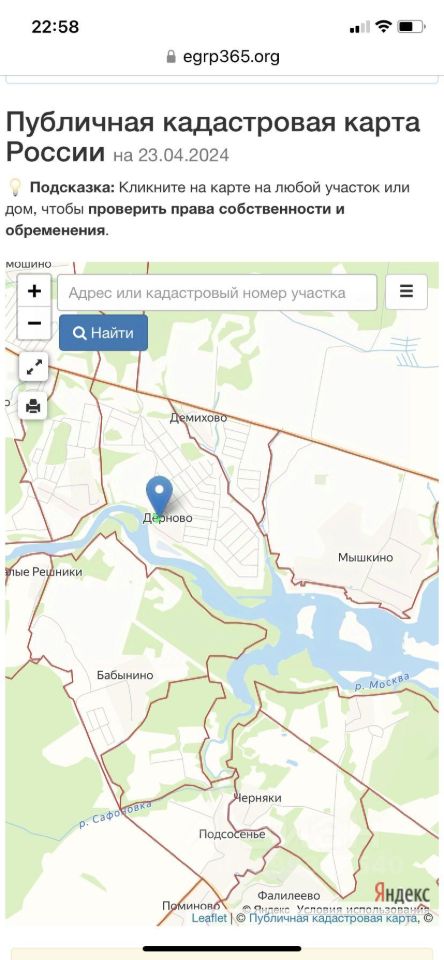
Task: Open the hamburger layers menu
Action: tap(406, 291)
